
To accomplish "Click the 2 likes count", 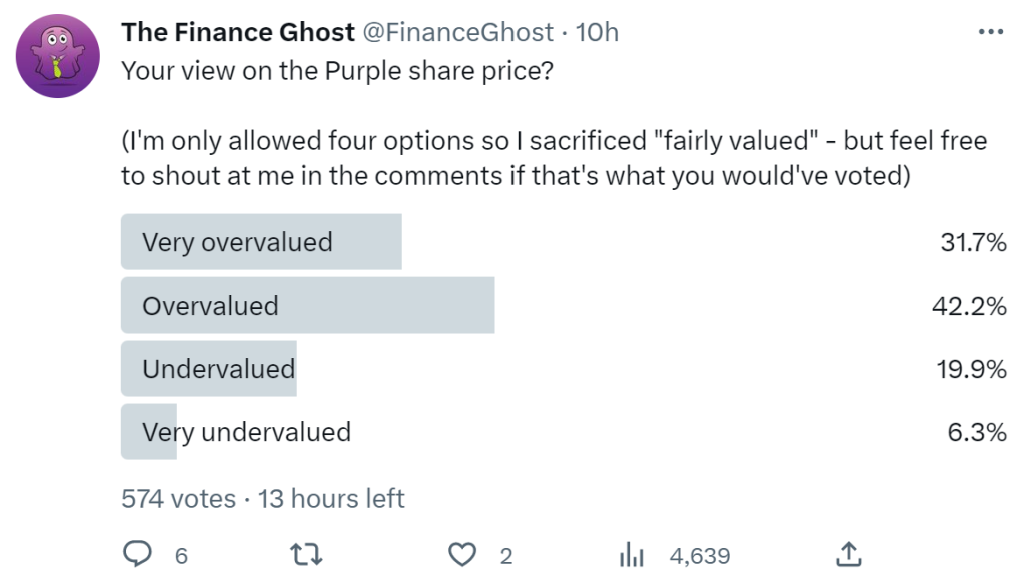I will click(x=507, y=555).
